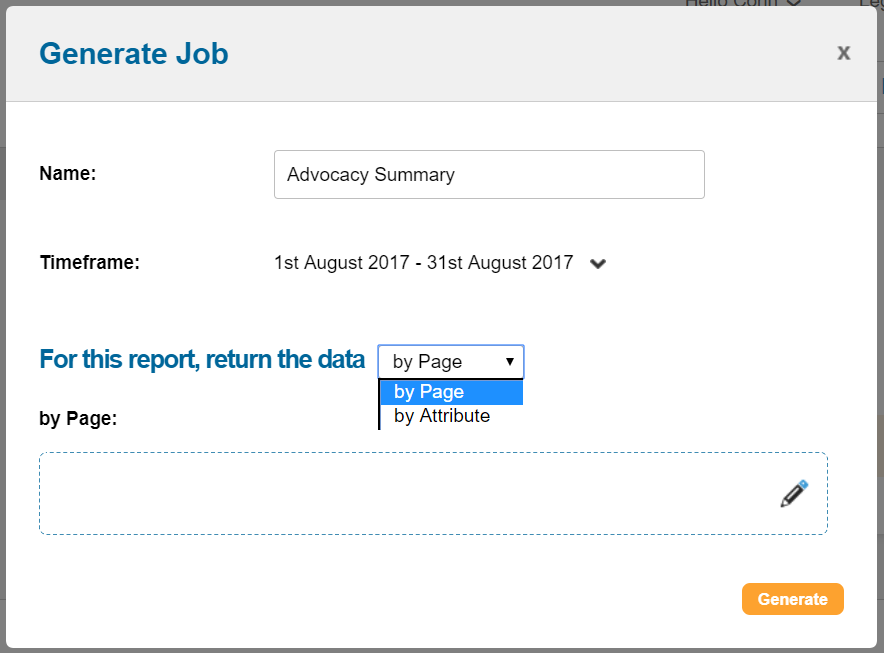
Task: Open the return data dropdown arrow
Action: click(x=510, y=361)
